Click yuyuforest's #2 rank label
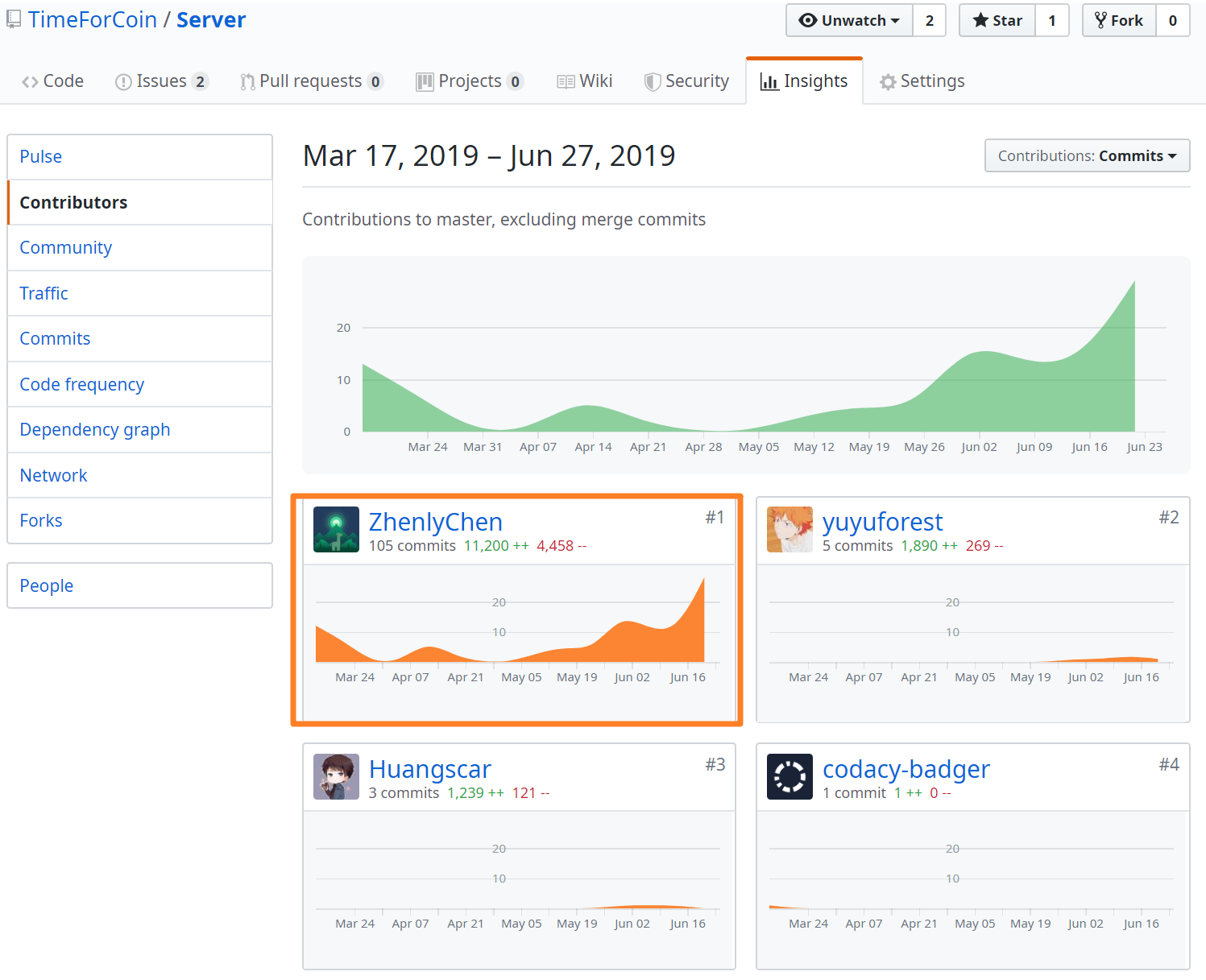Screen dimensions: 1206x980 coord(1169,517)
